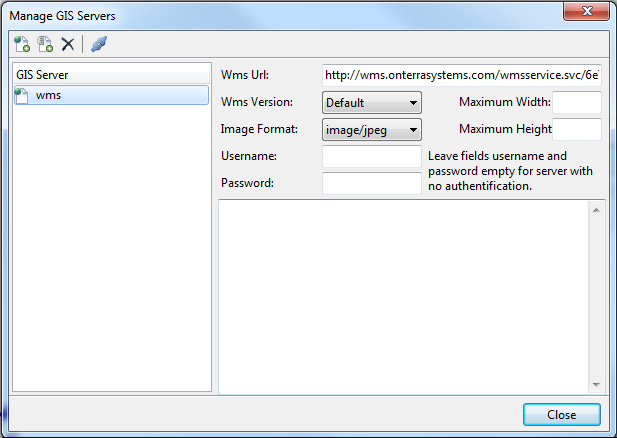Select the wms server in list
Viewport: 617px width, 438px height.
coord(48,95)
